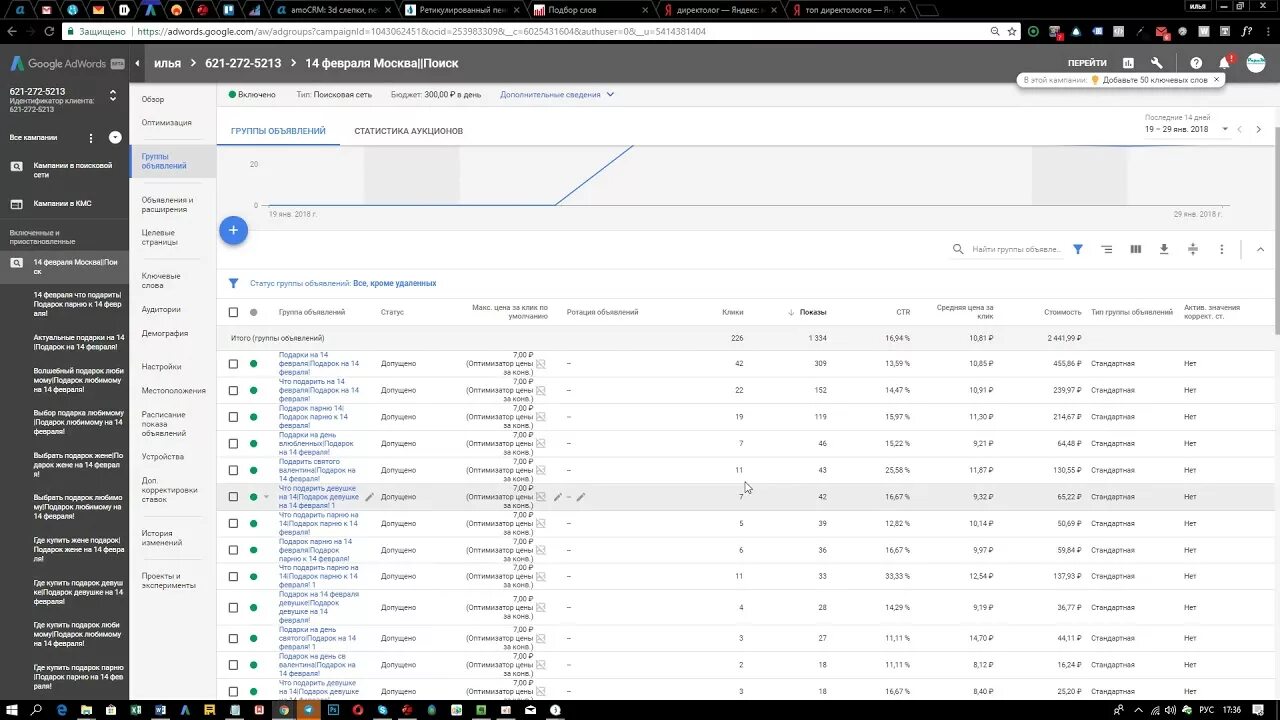Tick checkbox for 'Подарки на день влюбленных' row
1280x720 pixels.
coord(233,443)
